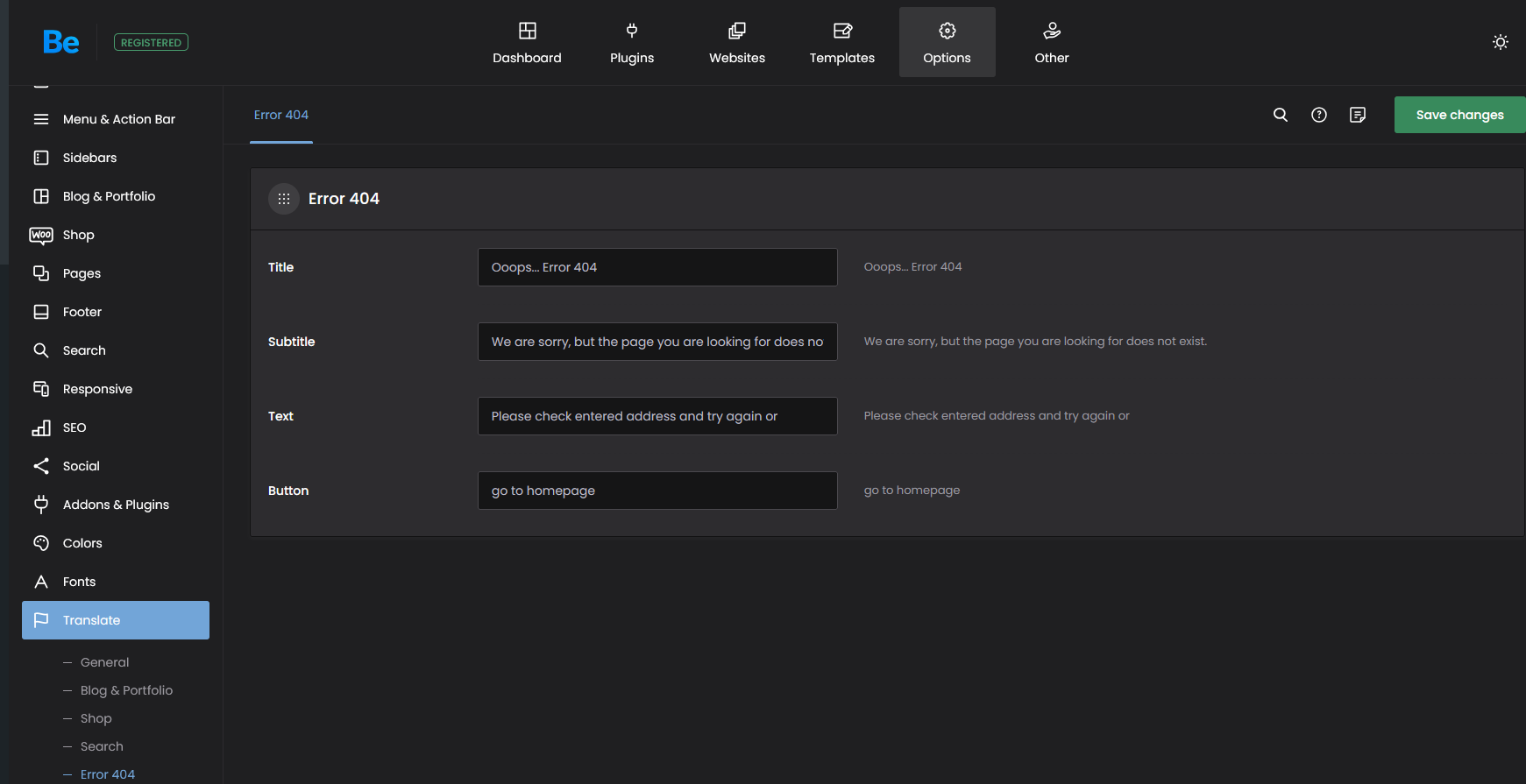Click the notes icon beside Save changes
Screen dimensions: 1526x784
1358,115
